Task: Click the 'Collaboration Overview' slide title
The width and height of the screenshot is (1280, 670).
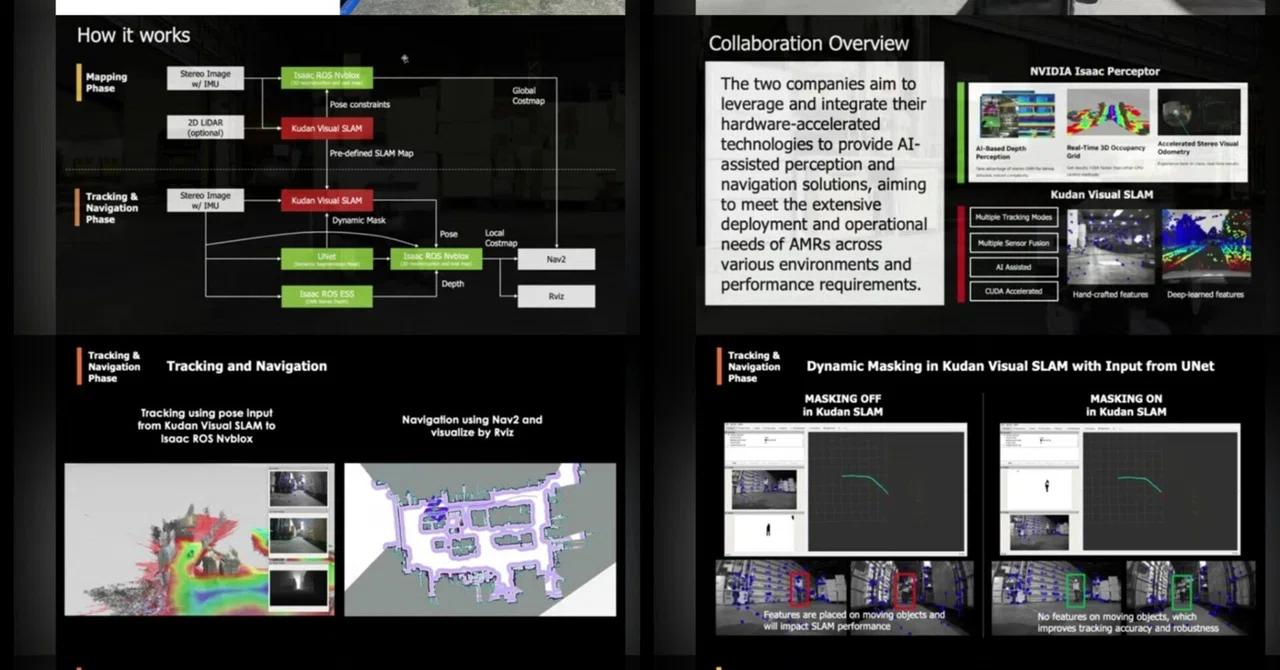Action: pyautogui.click(x=808, y=43)
